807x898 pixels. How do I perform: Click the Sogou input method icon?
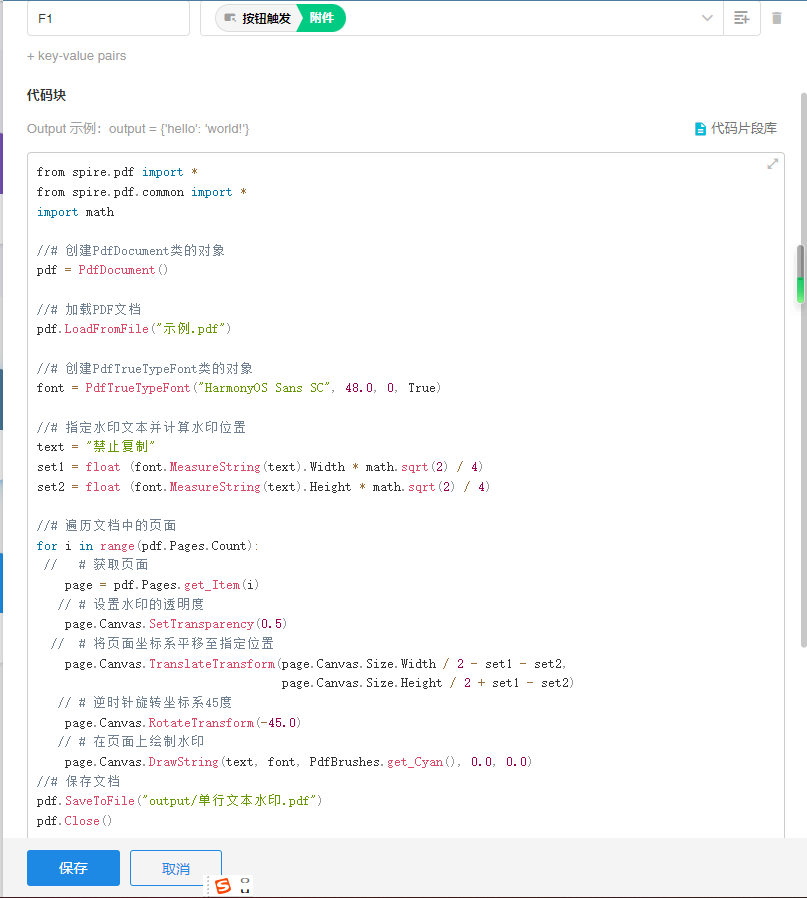coord(222,885)
